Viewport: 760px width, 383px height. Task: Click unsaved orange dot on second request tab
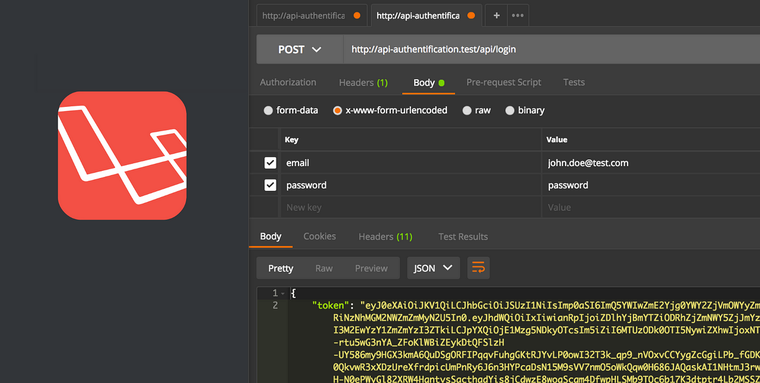click(471, 16)
